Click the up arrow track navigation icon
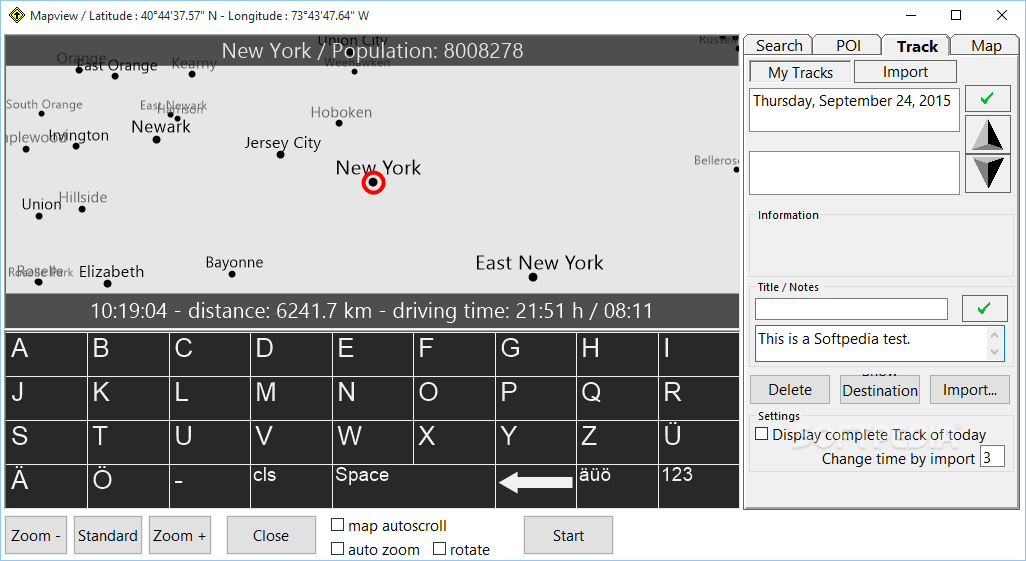 click(987, 136)
